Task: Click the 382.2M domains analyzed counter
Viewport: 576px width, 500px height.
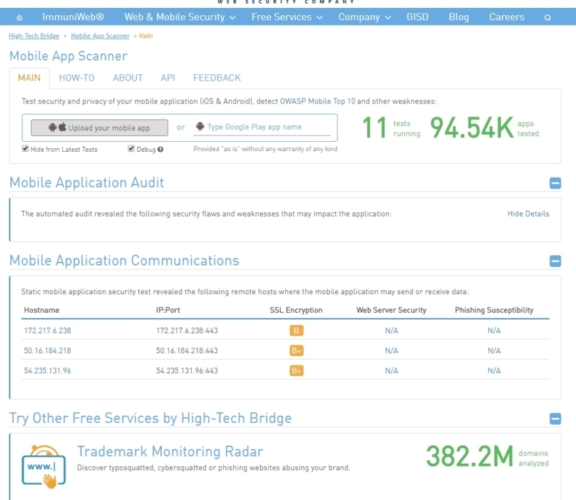Action: (x=487, y=457)
